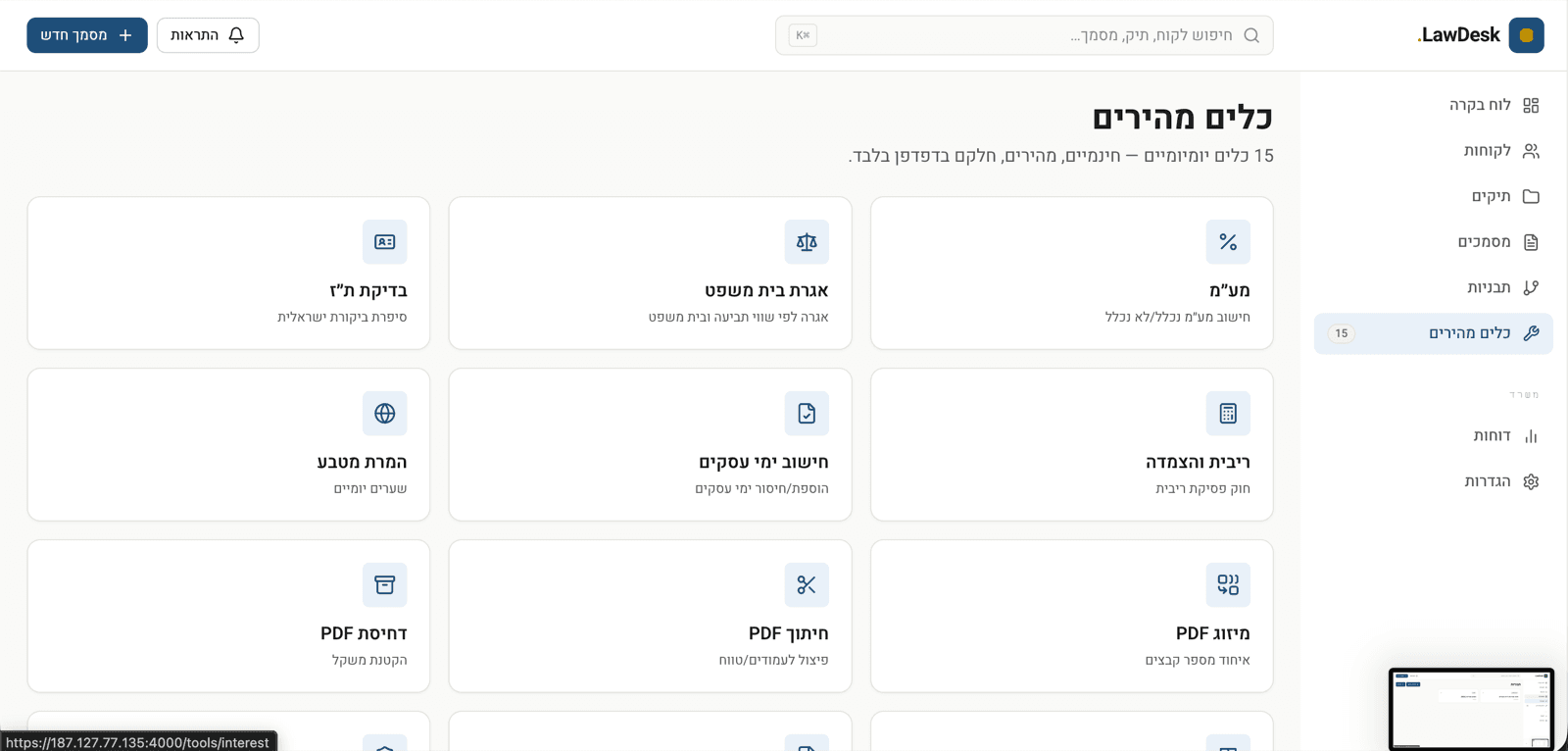Click globe icon on המרת מטבע
Viewport: 1568px width, 751px height.
tap(385, 414)
